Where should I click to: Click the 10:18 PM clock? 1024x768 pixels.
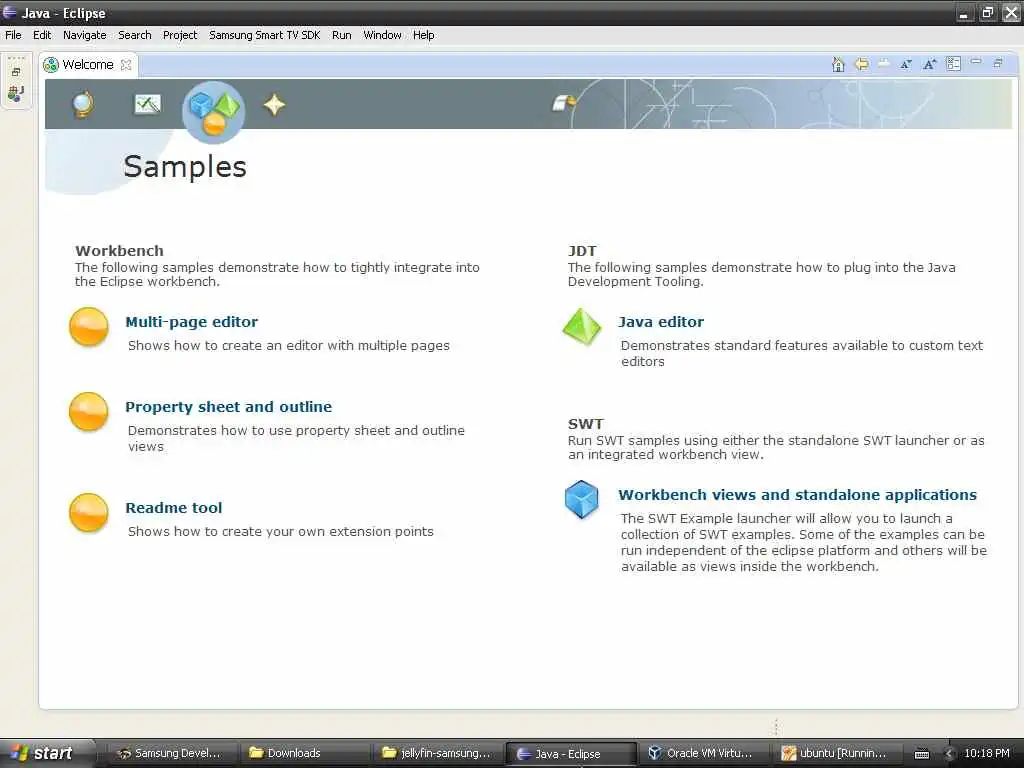tap(987, 753)
